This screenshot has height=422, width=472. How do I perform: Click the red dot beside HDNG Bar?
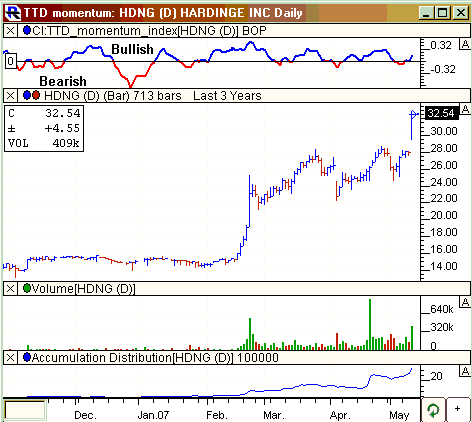point(36,95)
